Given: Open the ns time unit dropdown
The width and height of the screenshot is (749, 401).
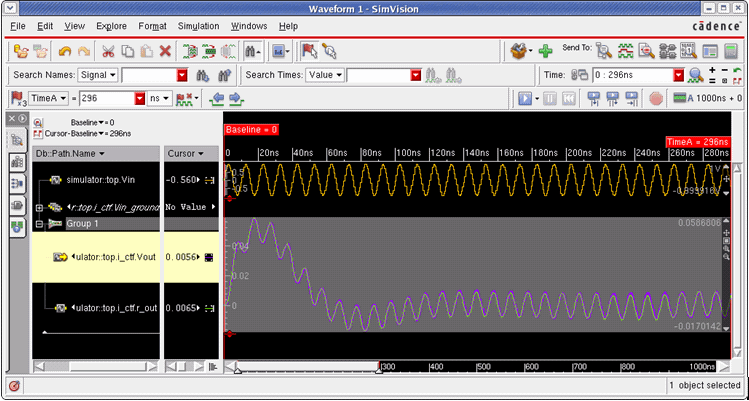Looking at the screenshot, I should 160,99.
